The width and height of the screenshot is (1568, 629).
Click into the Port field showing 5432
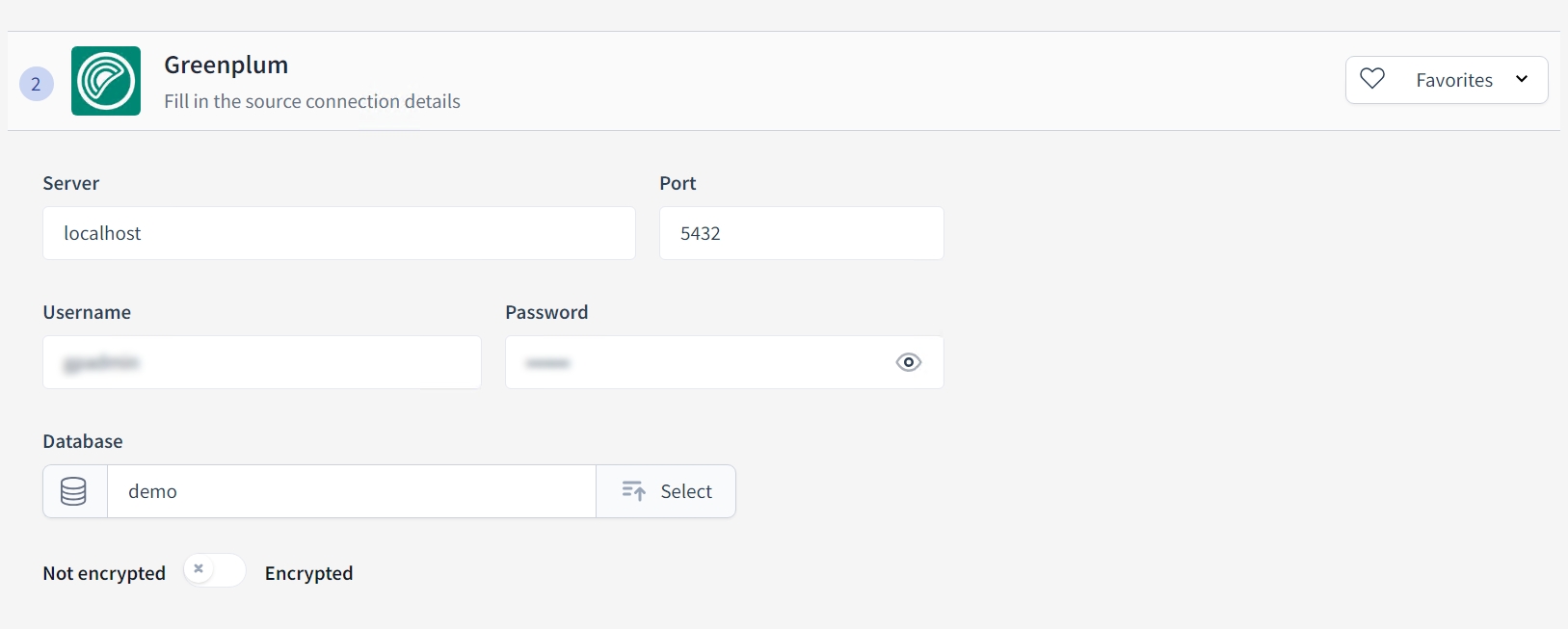[801, 233]
